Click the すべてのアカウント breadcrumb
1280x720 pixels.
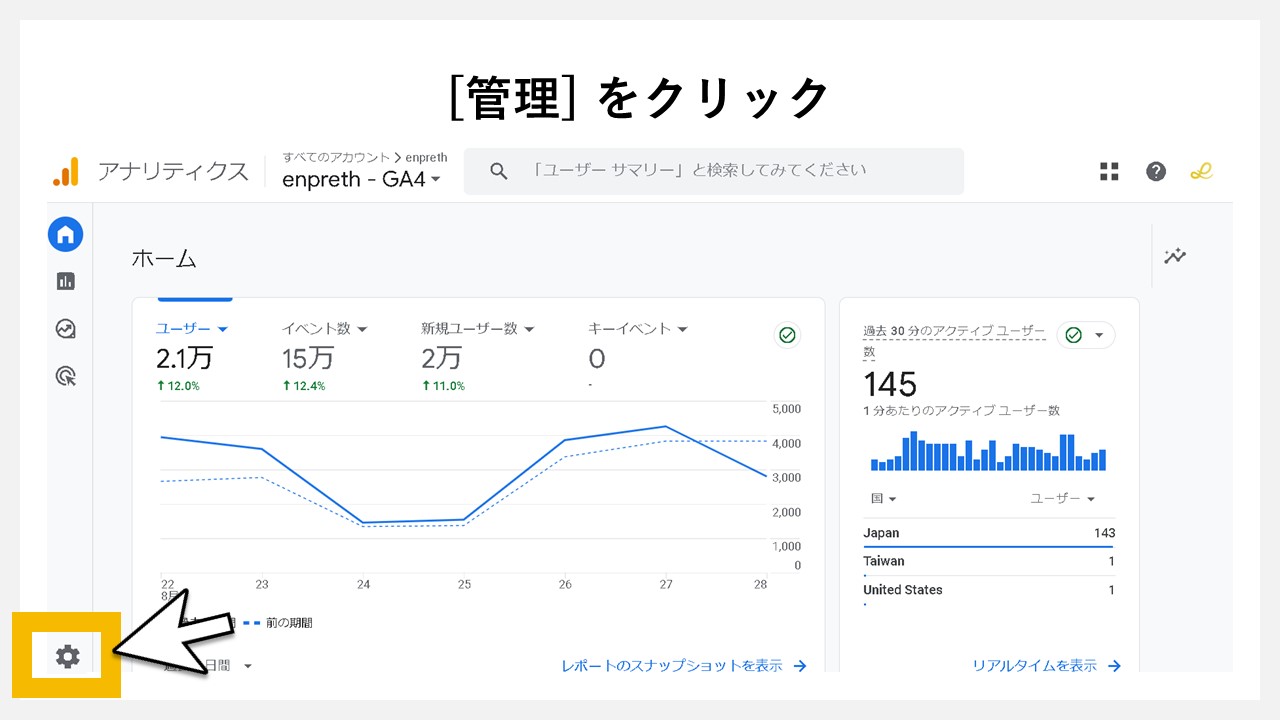[x=337, y=157]
